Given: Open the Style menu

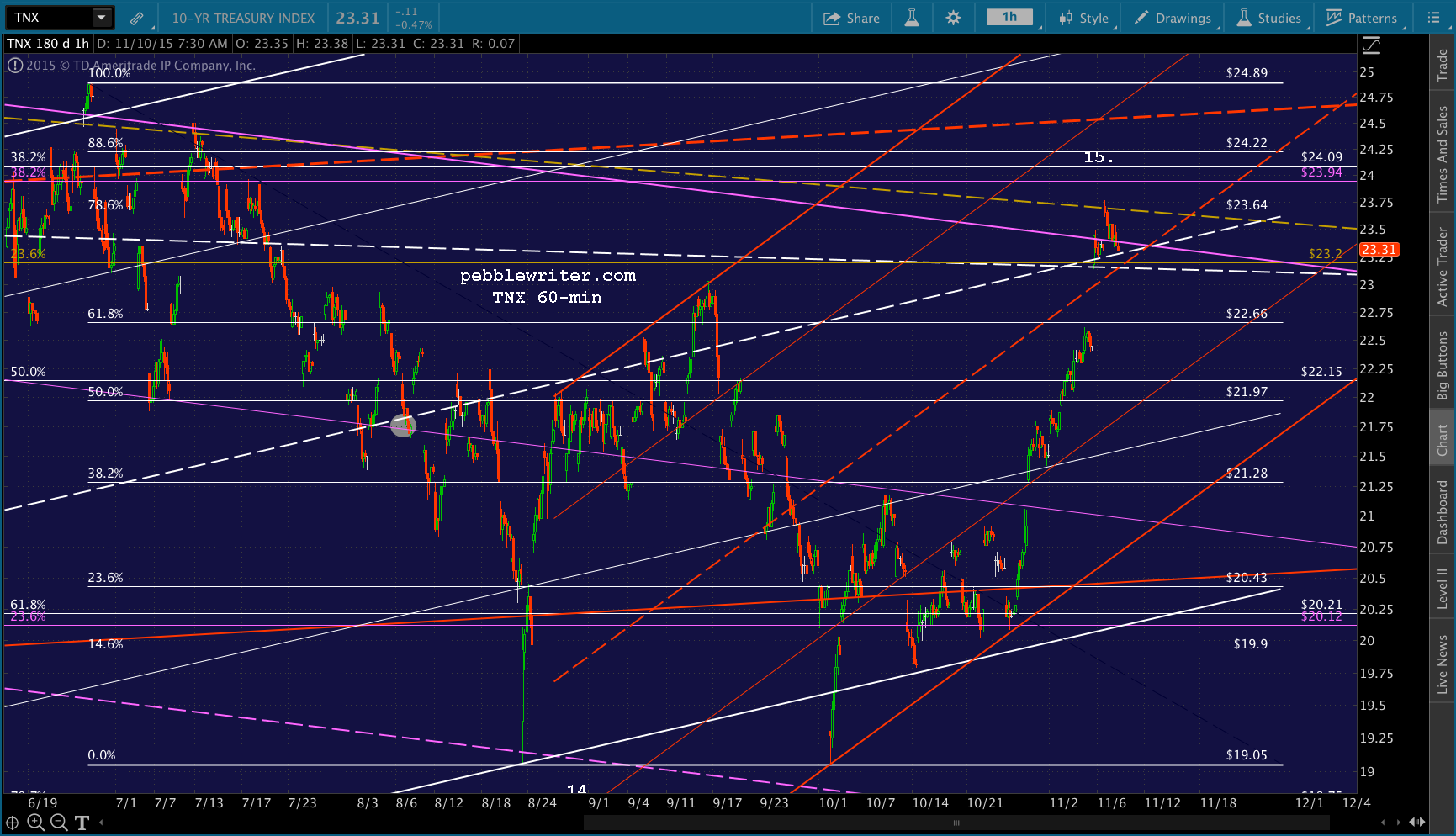Looking at the screenshot, I should [1083, 18].
